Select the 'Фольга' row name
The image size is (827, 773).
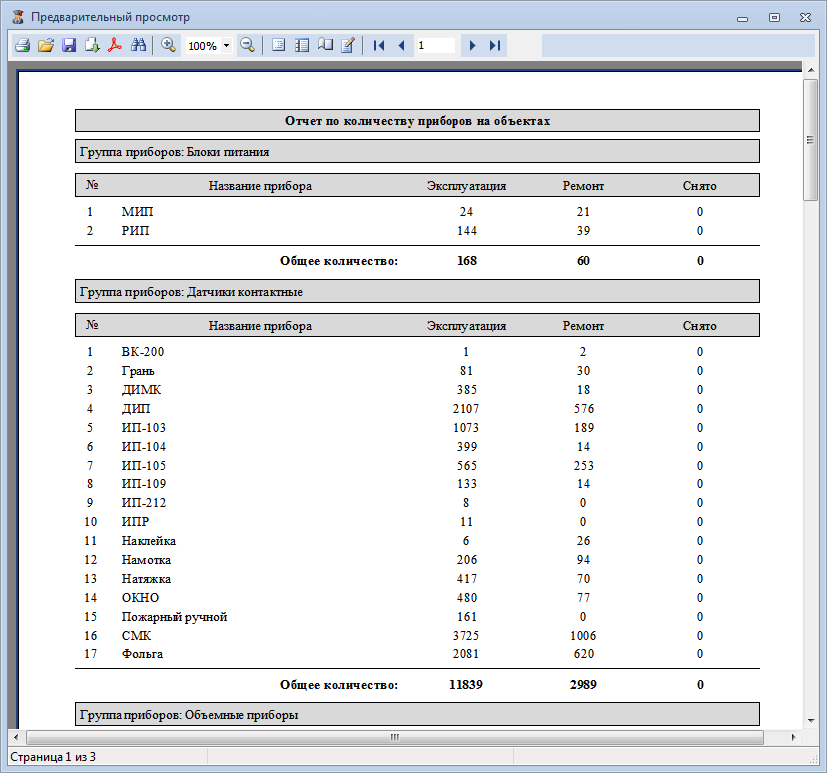(142, 654)
